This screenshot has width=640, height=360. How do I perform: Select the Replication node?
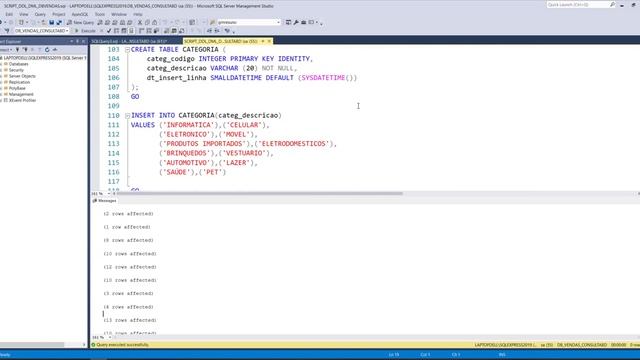pyautogui.click(x=19, y=82)
